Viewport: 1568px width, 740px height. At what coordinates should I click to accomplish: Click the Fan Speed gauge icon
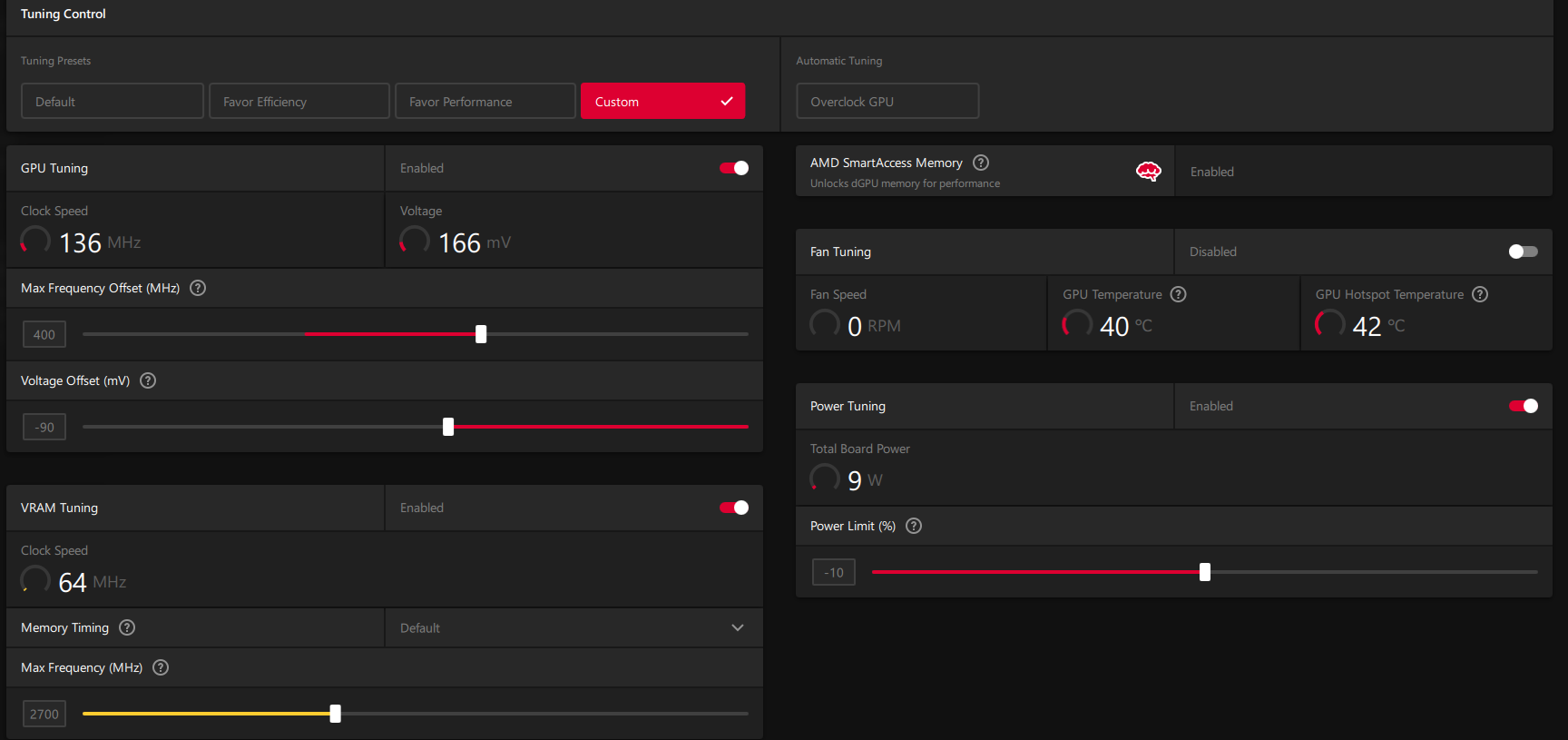click(x=825, y=324)
